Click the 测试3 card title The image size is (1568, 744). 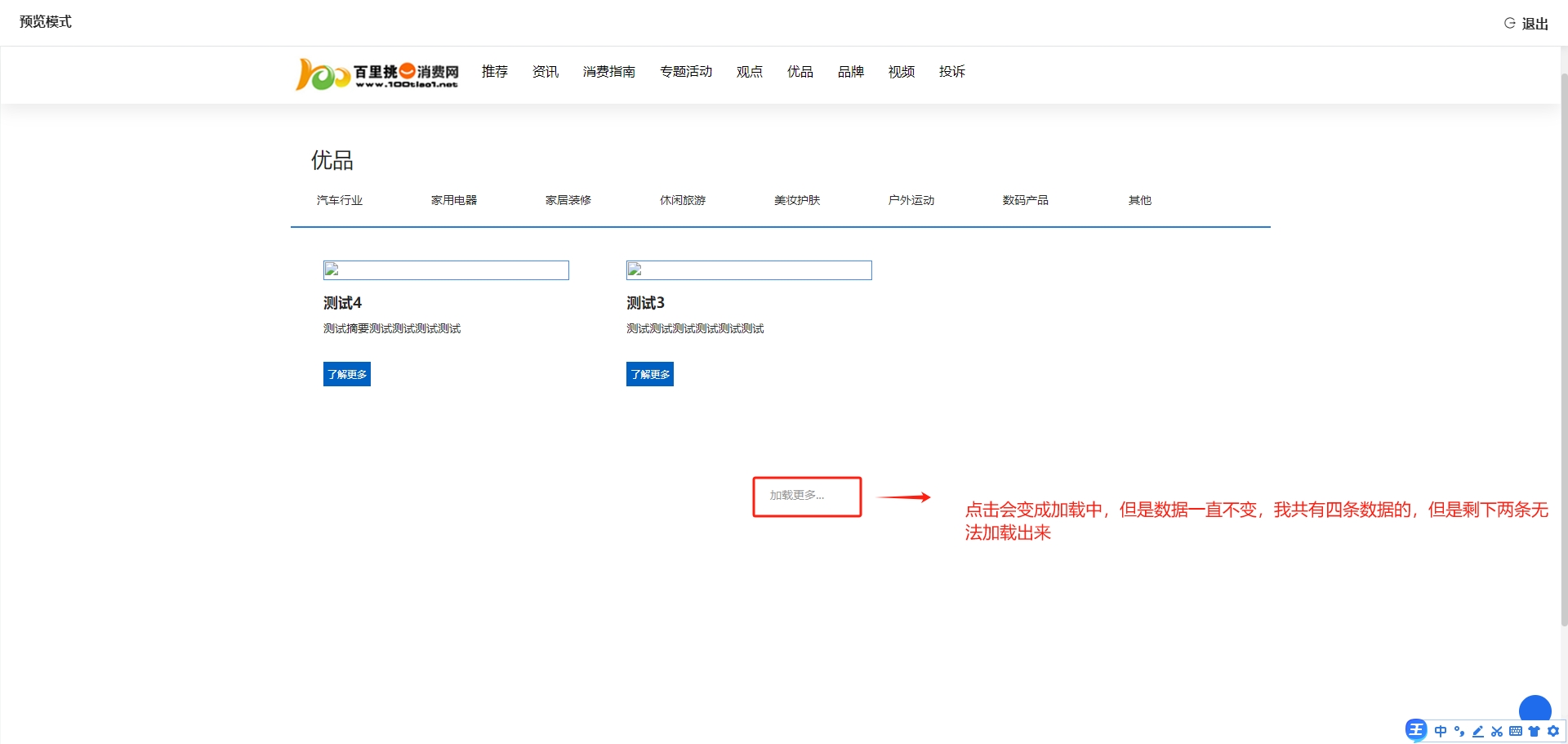click(646, 303)
